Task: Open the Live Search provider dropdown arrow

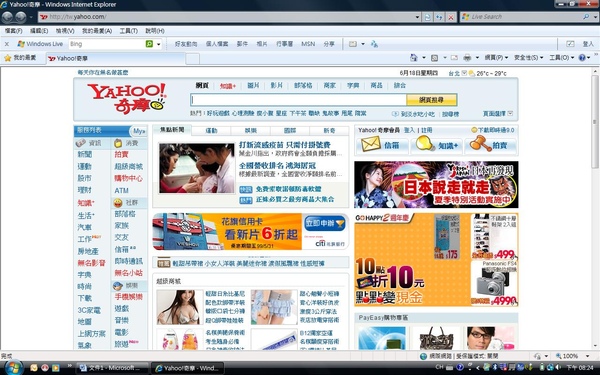Action: pos(595,17)
